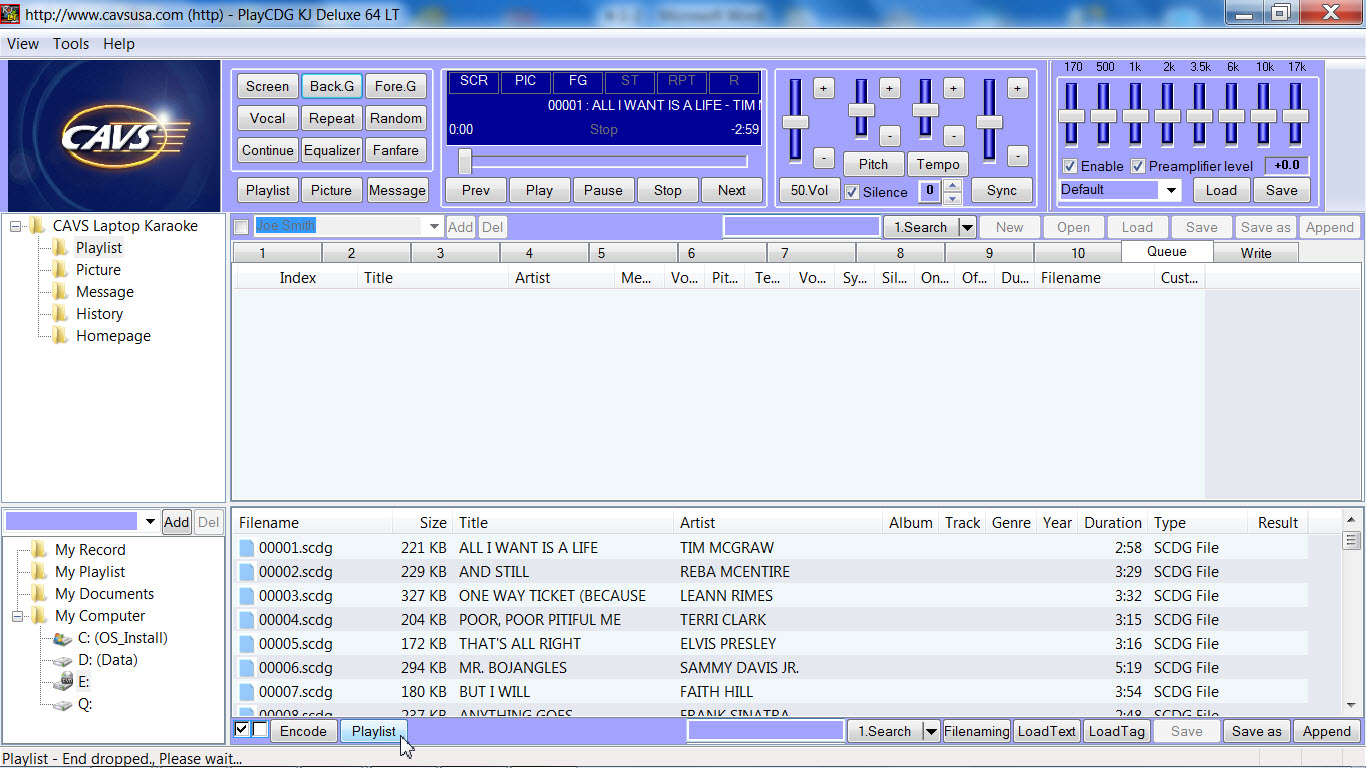The height and width of the screenshot is (768, 1366).
Task: Click file icon of 00003.scdg
Action: pos(247,596)
